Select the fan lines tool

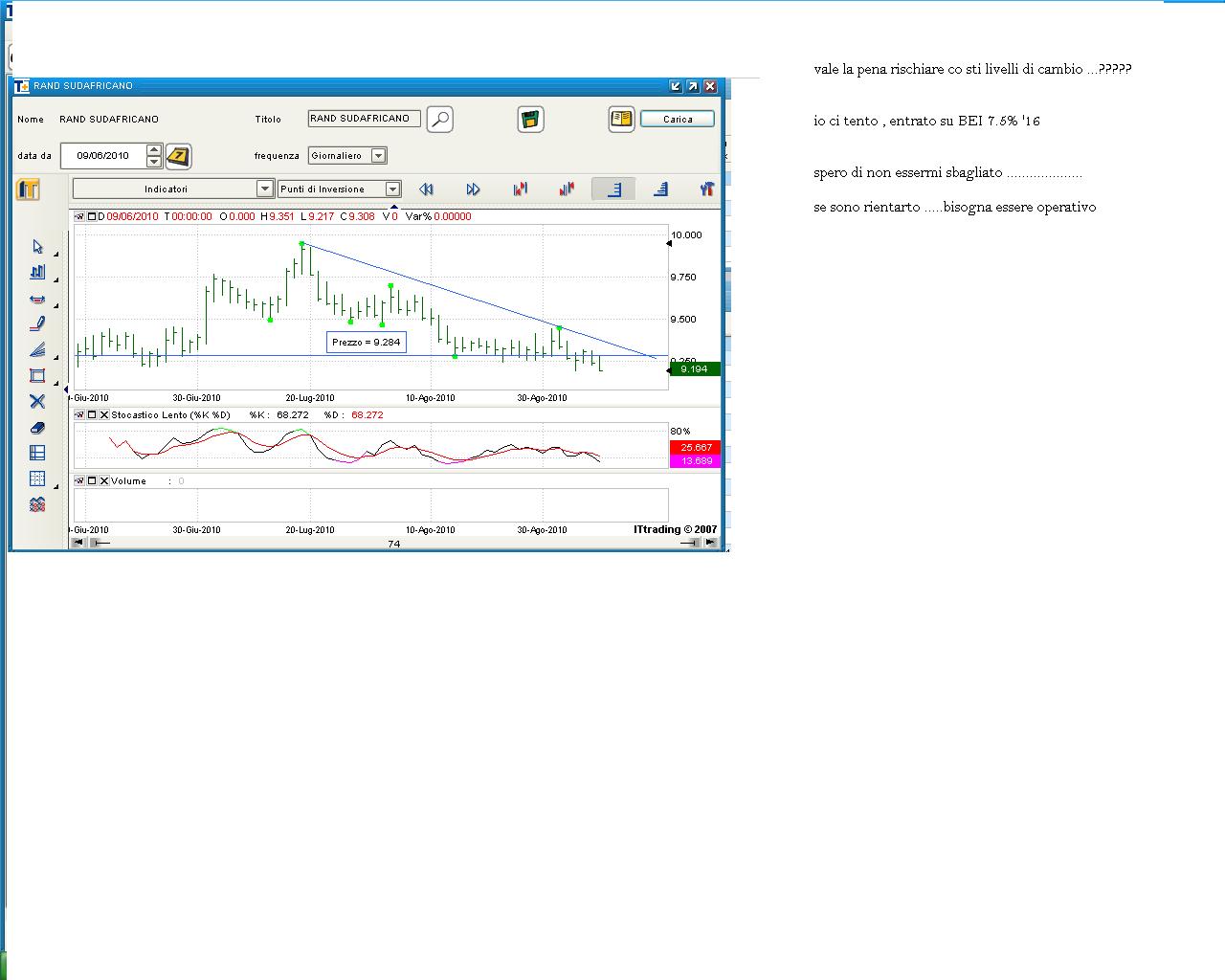(37, 349)
